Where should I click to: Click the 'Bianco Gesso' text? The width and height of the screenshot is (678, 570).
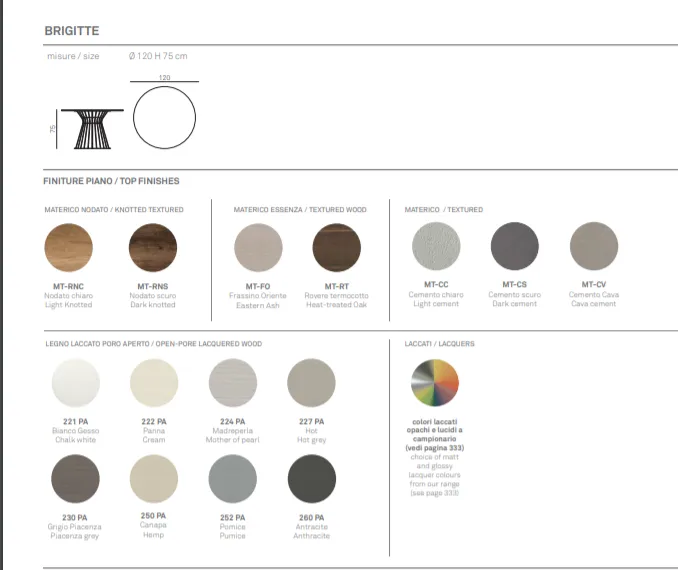pos(76,431)
